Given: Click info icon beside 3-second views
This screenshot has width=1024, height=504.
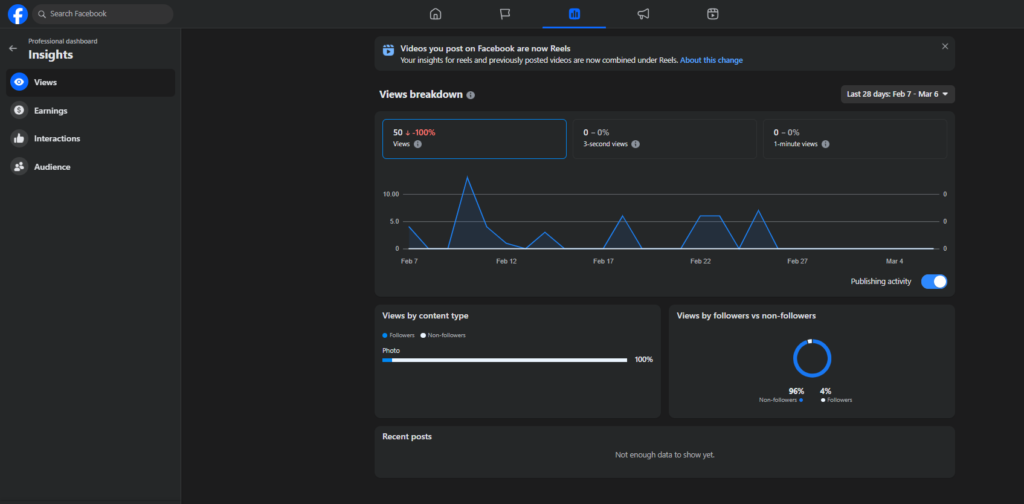Looking at the screenshot, I should pyautogui.click(x=635, y=144).
